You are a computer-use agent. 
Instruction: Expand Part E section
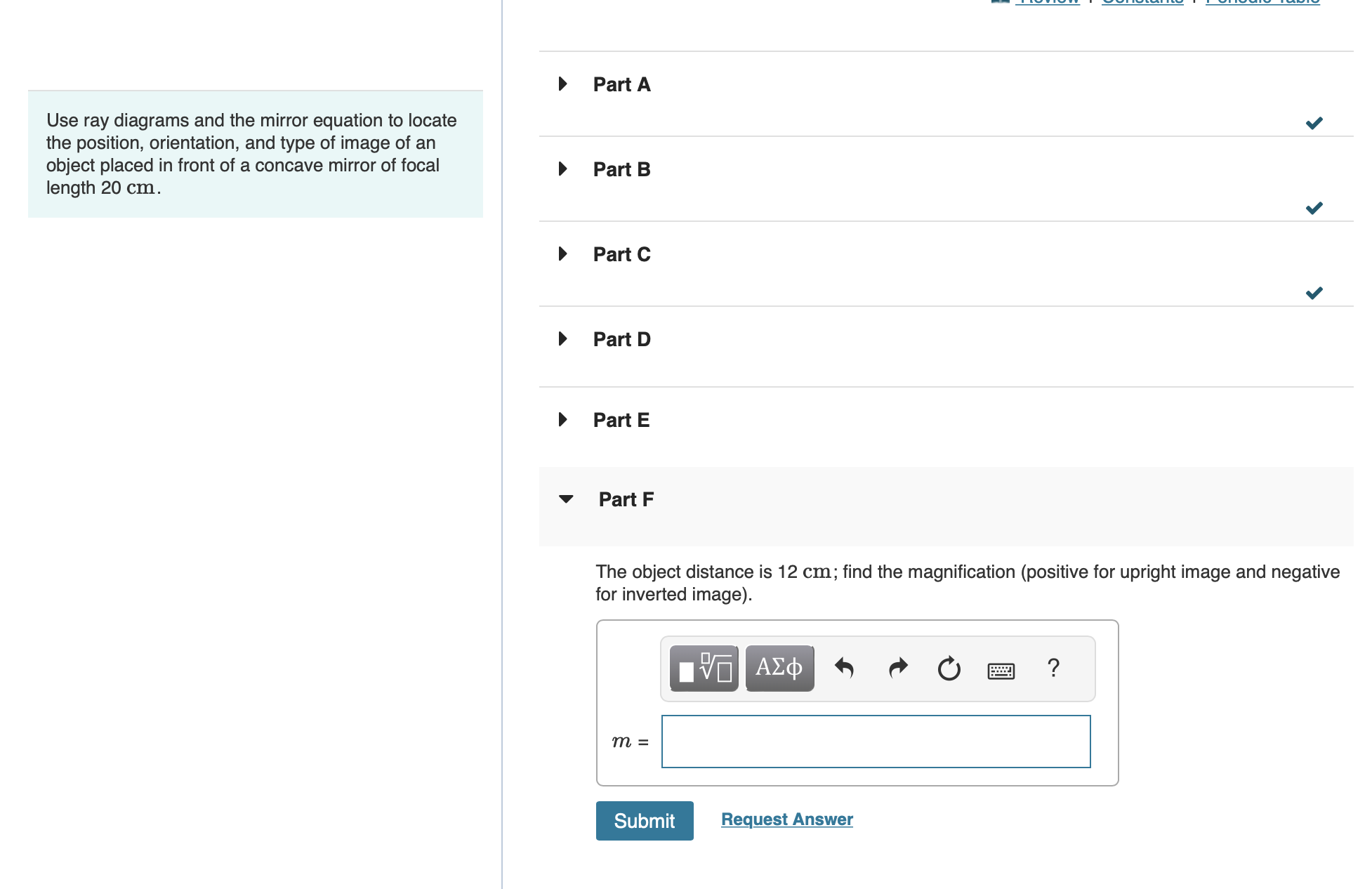coord(562,419)
